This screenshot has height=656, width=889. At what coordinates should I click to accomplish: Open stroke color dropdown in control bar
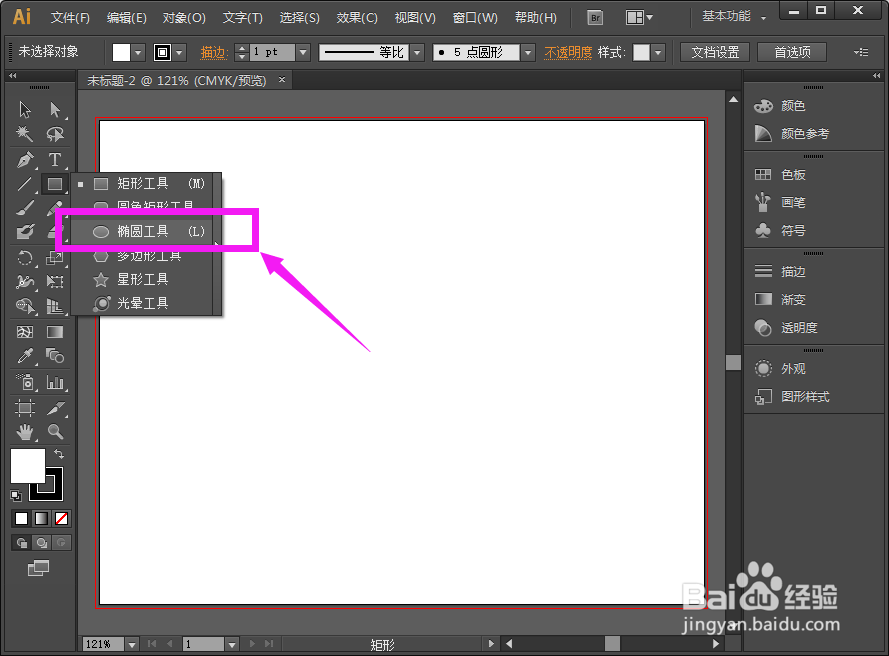tap(180, 53)
